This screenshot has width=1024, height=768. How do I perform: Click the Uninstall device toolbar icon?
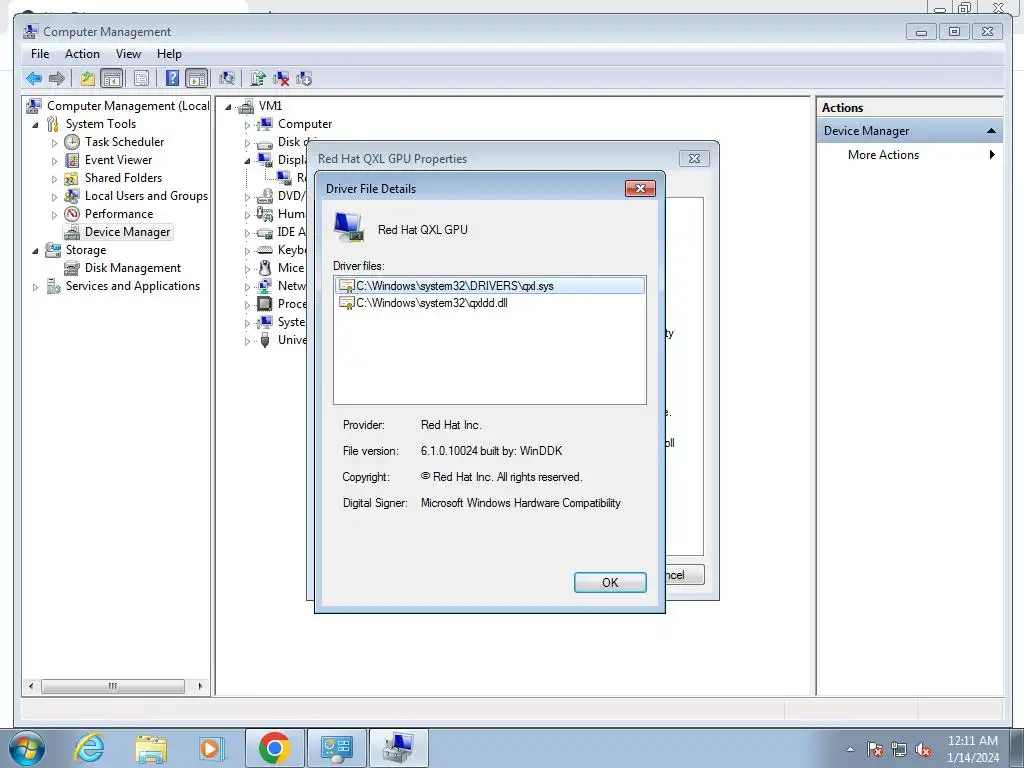pos(281,79)
